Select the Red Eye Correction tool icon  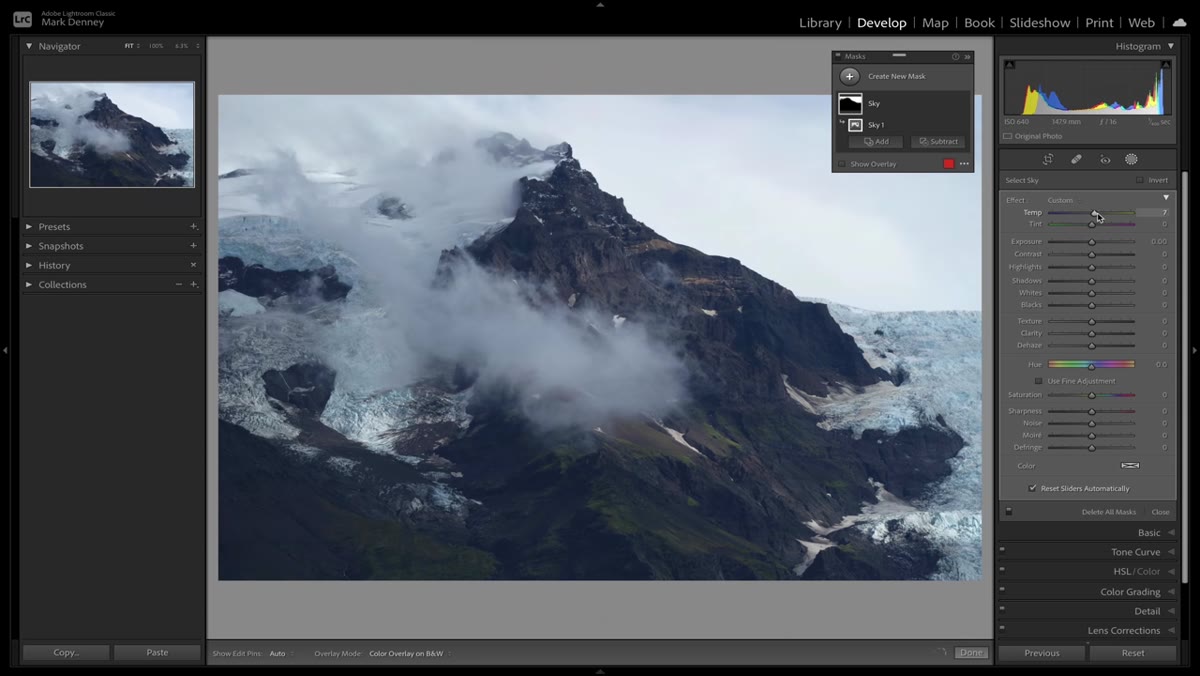1105,159
